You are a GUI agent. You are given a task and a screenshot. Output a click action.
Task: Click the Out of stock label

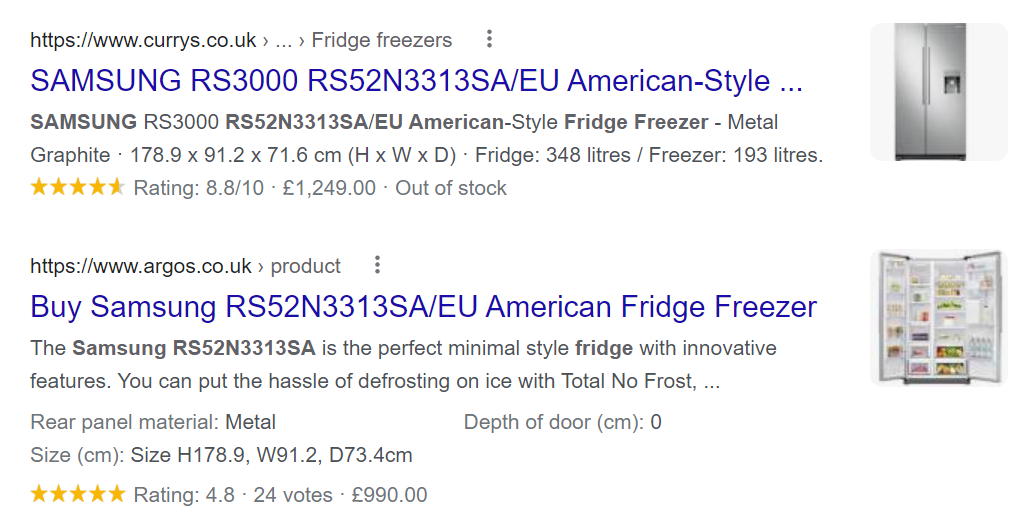coord(451,188)
